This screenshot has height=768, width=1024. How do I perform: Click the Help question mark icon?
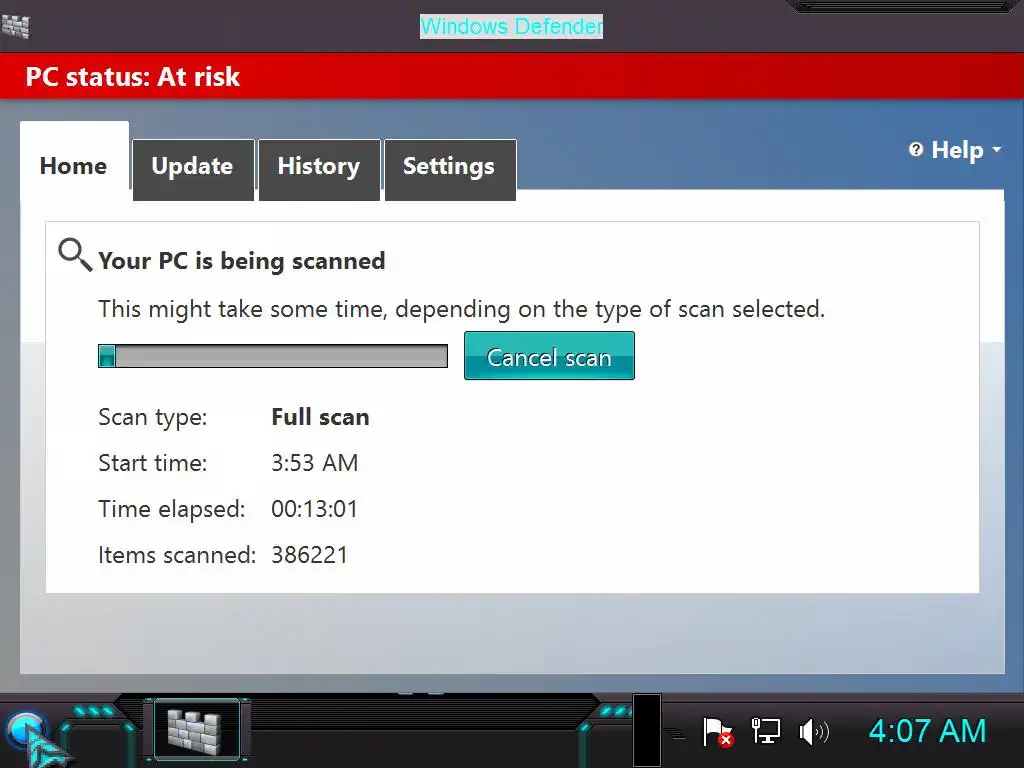click(916, 150)
